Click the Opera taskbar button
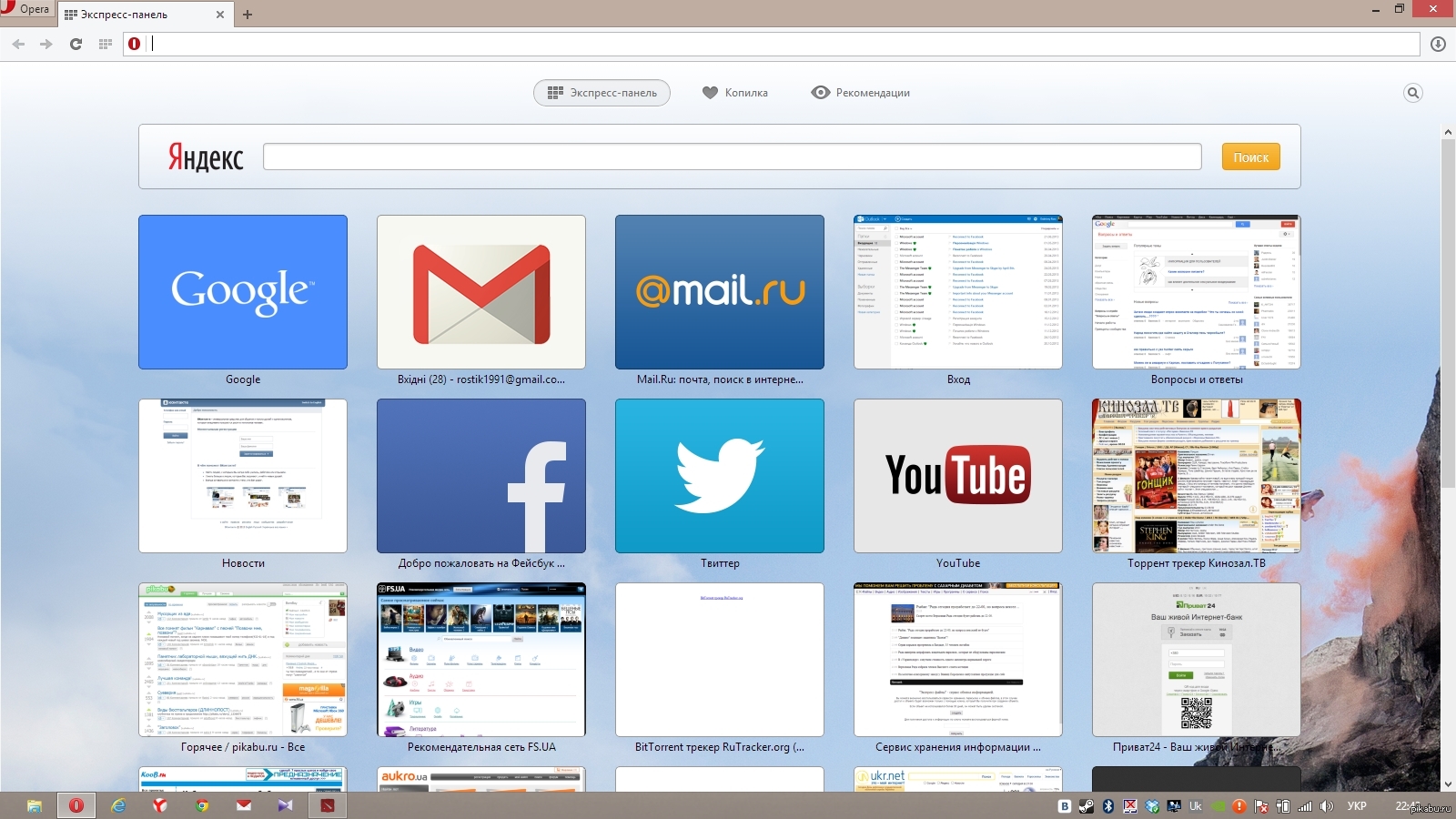The image size is (1456, 819). tap(76, 805)
